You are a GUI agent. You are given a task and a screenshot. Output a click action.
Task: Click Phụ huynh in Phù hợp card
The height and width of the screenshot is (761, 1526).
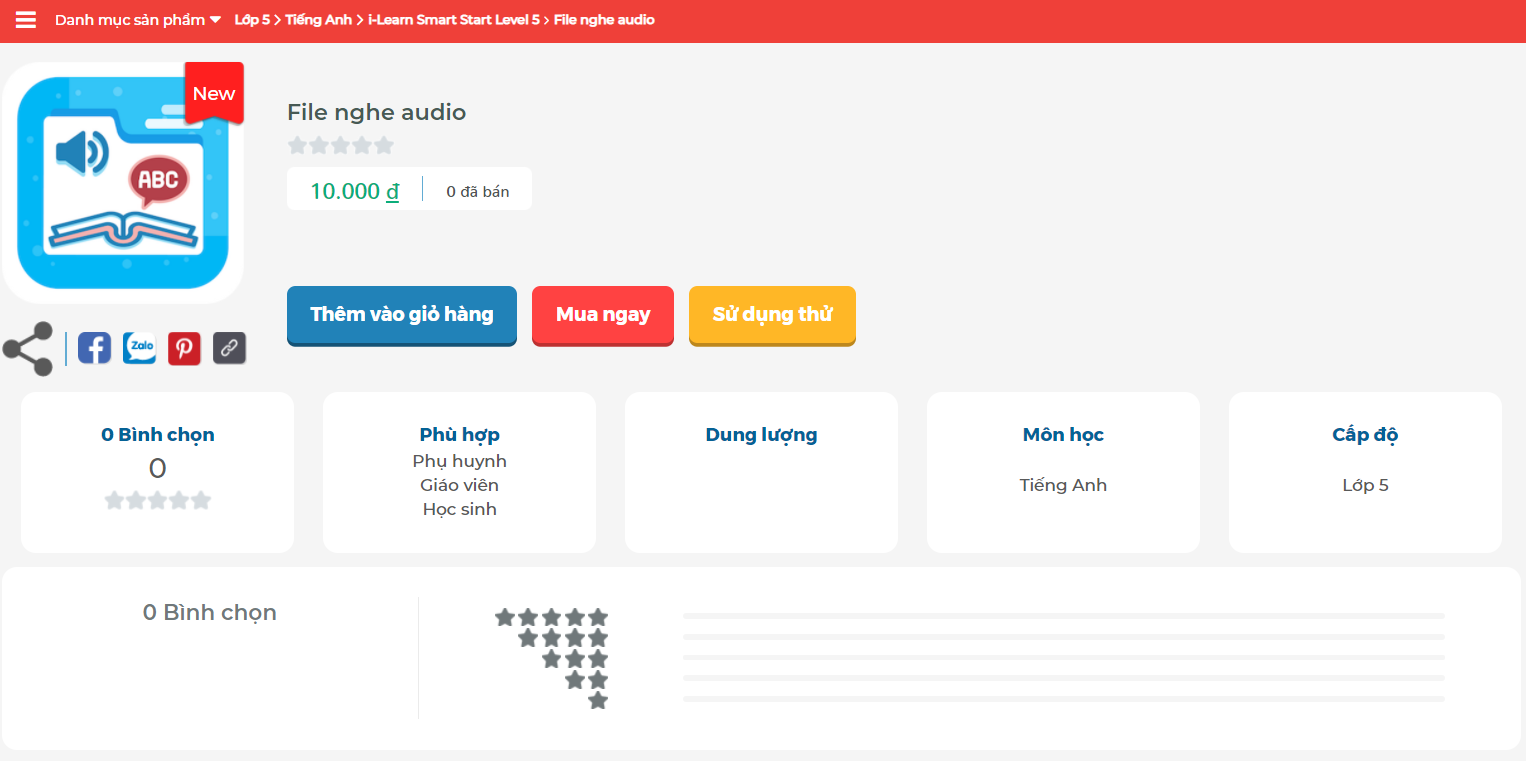coord(460,461)
